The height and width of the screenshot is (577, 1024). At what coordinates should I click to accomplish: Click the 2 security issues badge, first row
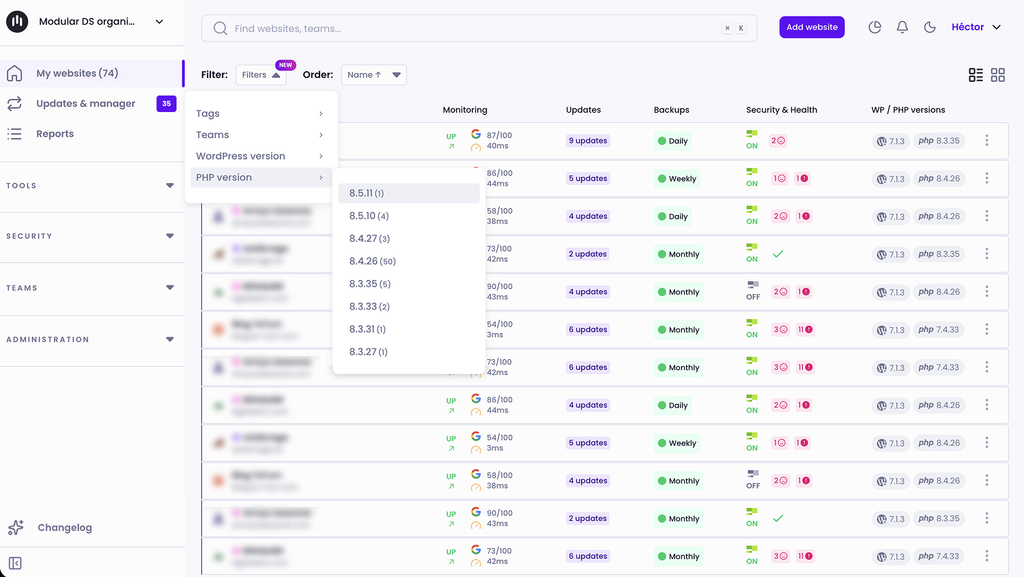click(778, 140)
